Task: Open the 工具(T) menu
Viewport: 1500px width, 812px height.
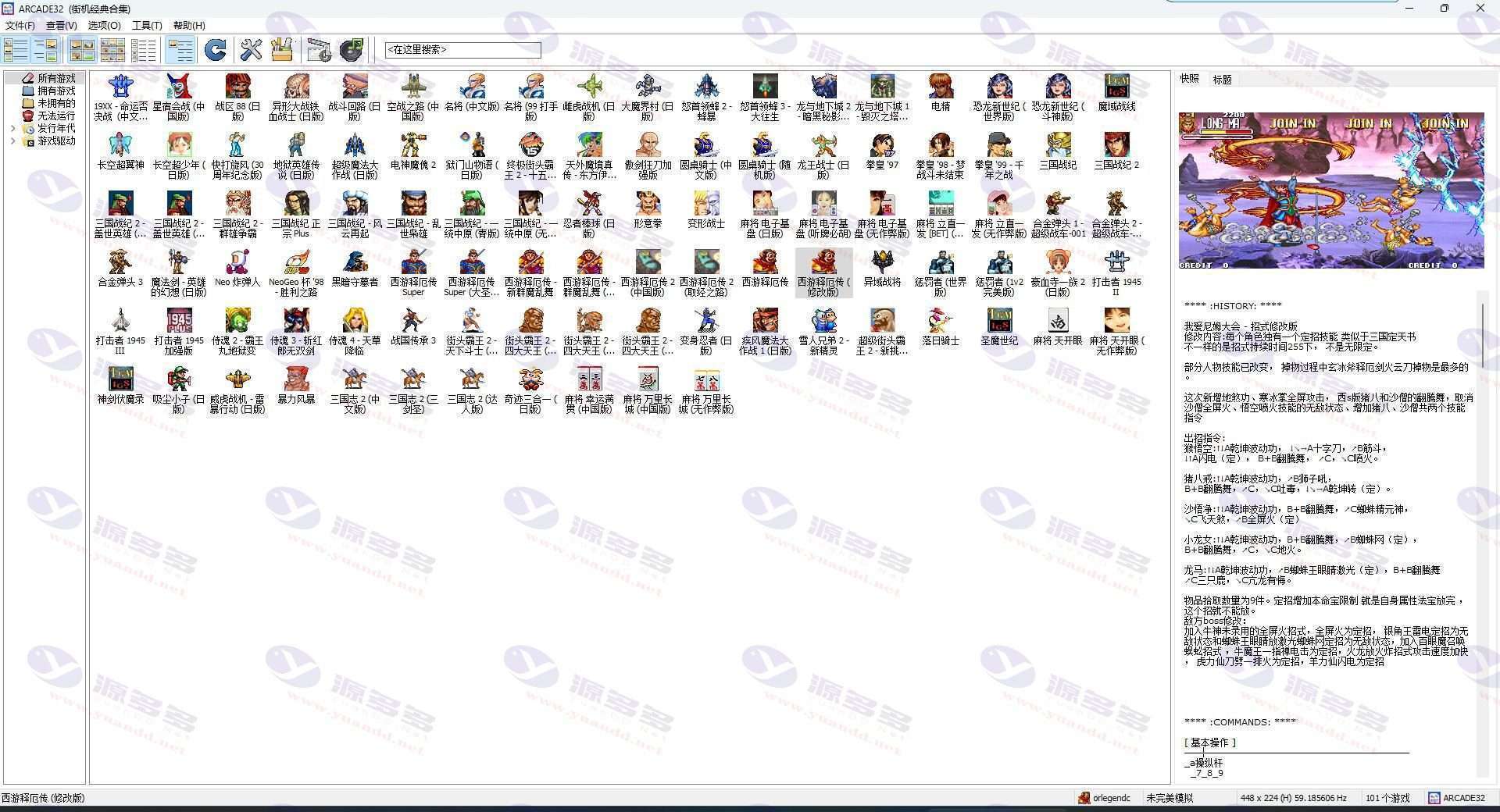Action: click(147, 25)
